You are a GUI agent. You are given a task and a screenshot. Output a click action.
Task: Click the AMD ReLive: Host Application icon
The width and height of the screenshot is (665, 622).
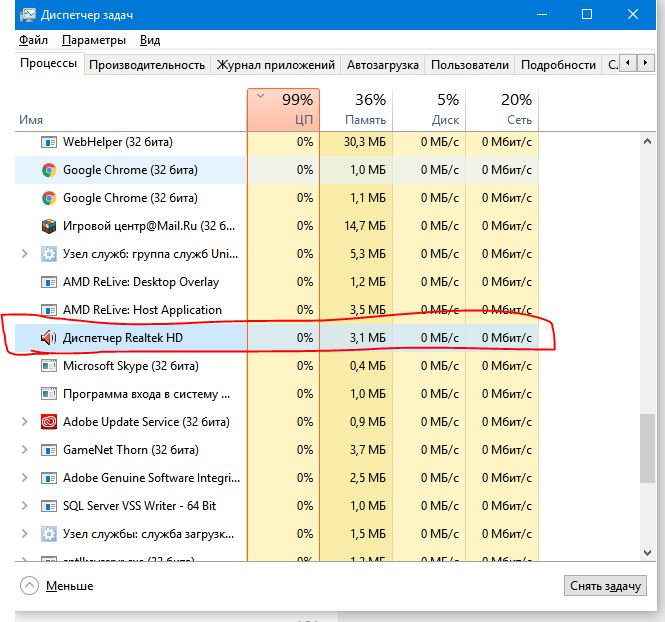(x=49, y=310)
